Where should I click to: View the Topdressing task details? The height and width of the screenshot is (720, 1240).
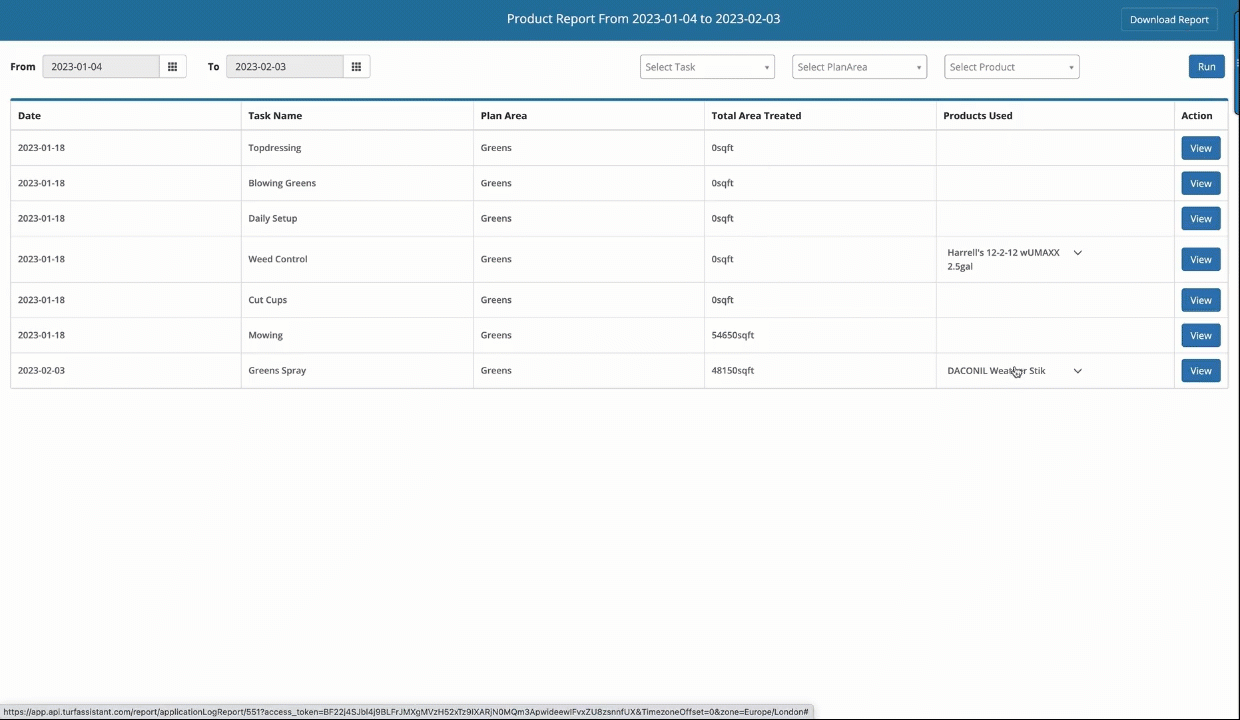click(x=1200, y=147)
